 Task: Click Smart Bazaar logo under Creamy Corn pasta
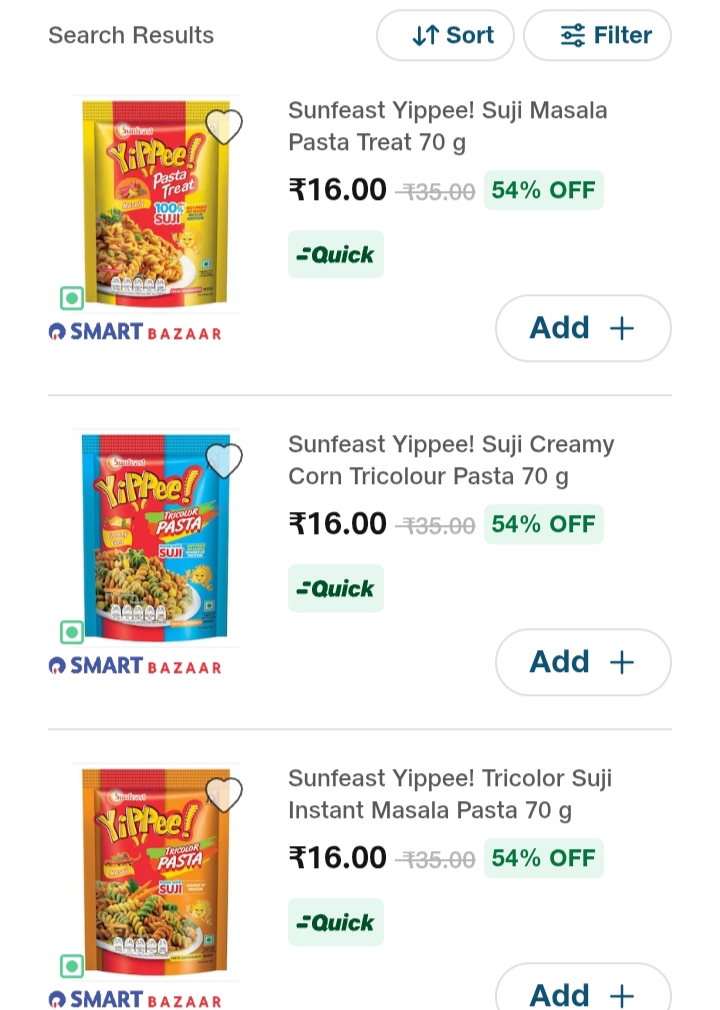coord(135,666)
